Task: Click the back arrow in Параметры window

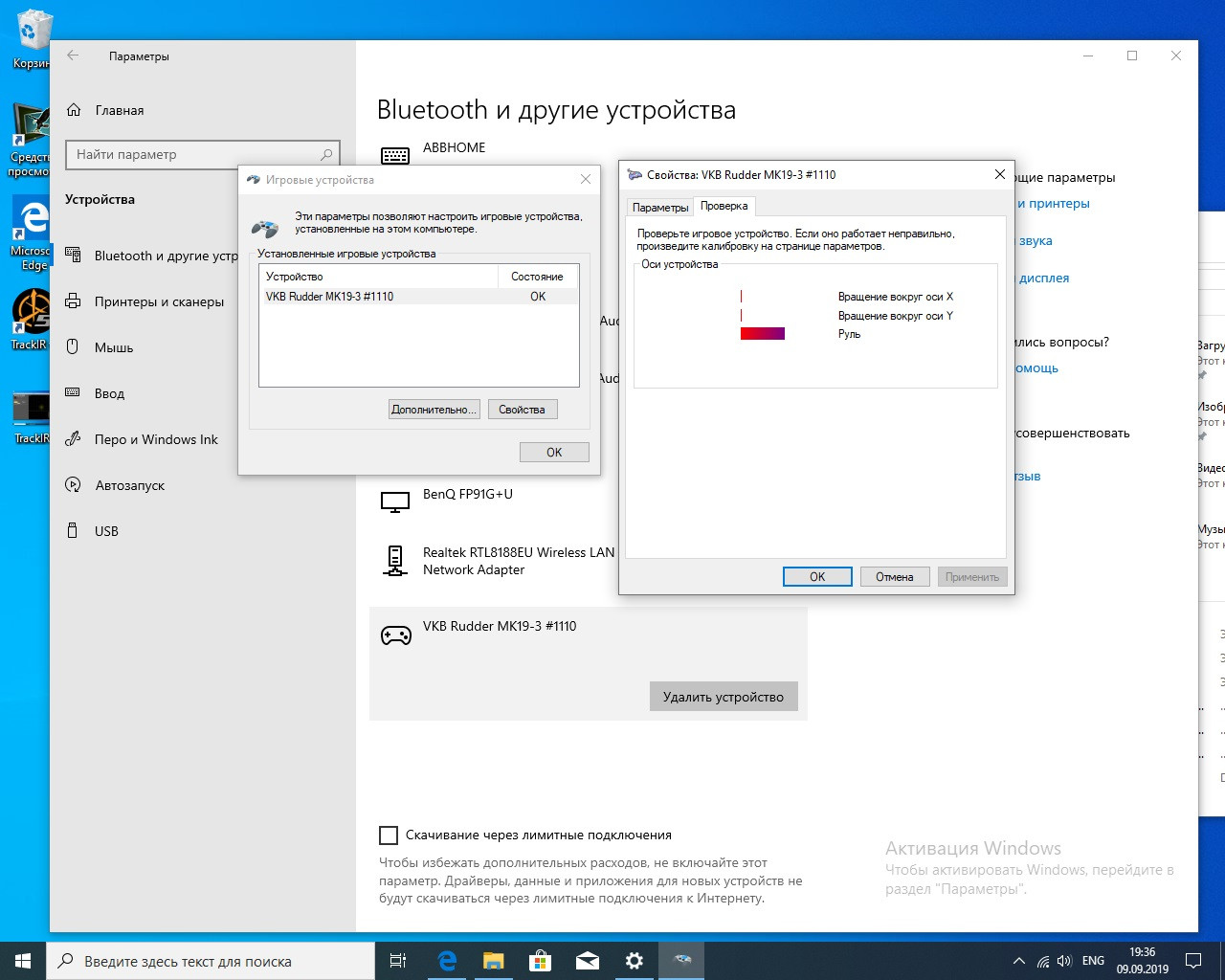Action: [x=73, y=56]
